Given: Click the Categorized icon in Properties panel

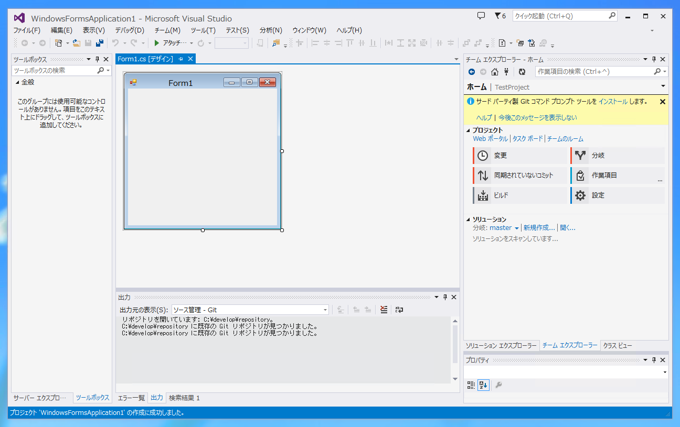Looking at the screenshot, I should pyautogui.click(x=471, y=385).
